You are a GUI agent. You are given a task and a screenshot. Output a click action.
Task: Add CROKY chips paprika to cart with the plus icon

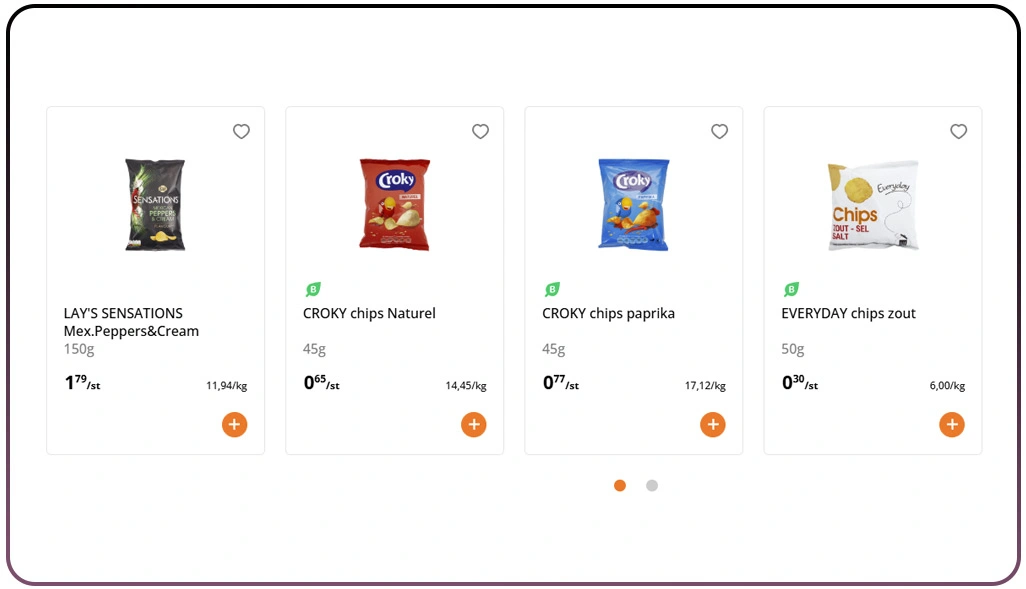(x=713, y=424)
